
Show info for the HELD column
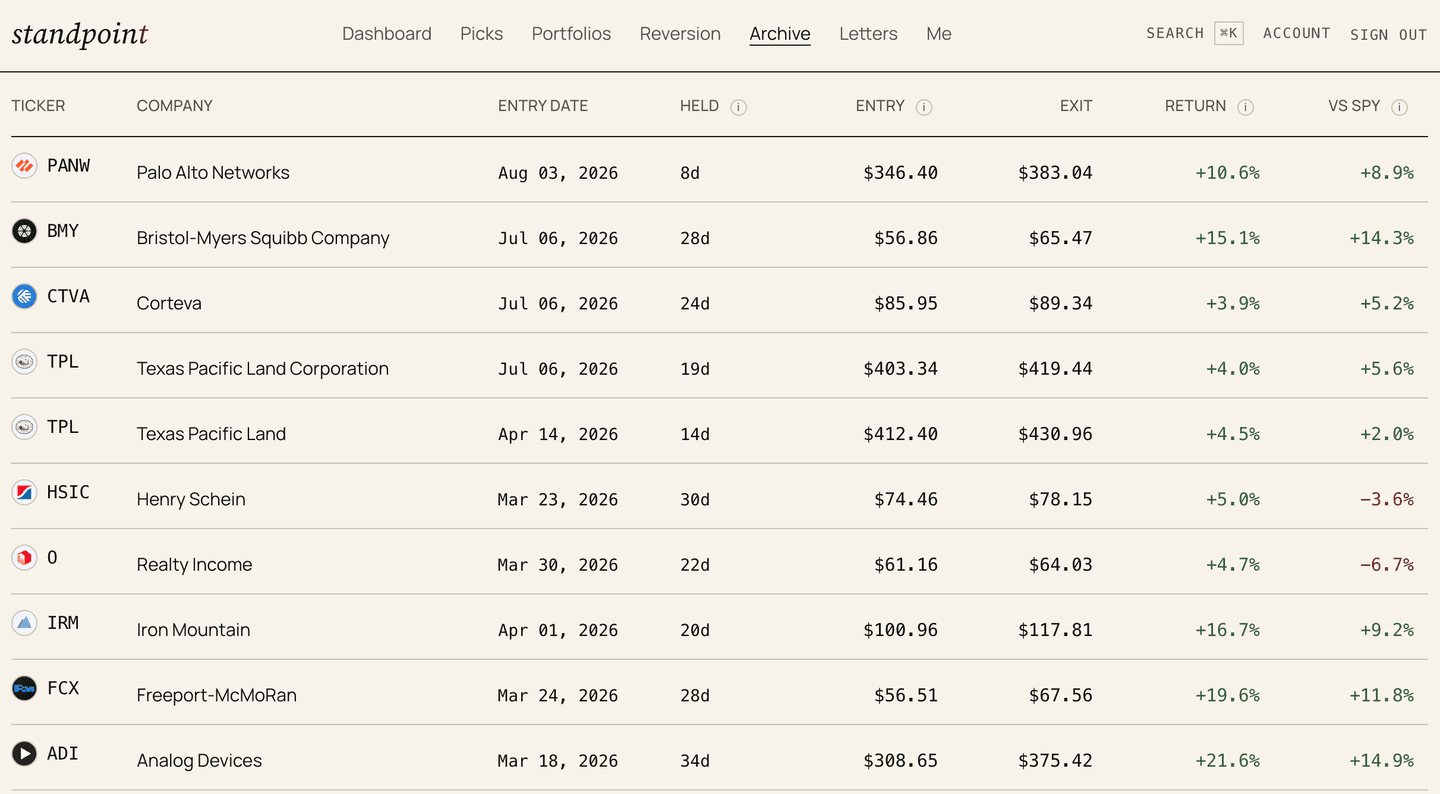point(739,107)
